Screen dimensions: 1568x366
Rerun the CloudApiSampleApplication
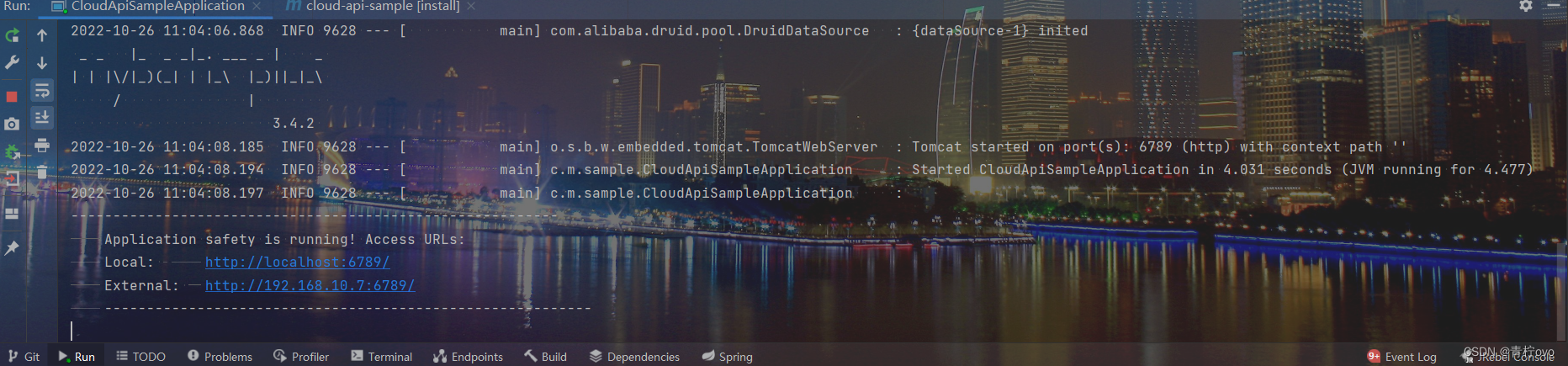tap(12, 35)
